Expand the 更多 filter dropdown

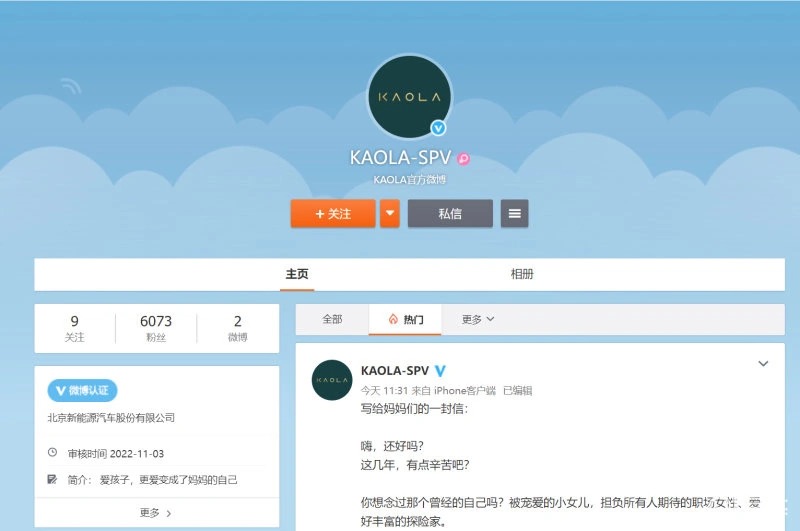[x=478, y=319]
